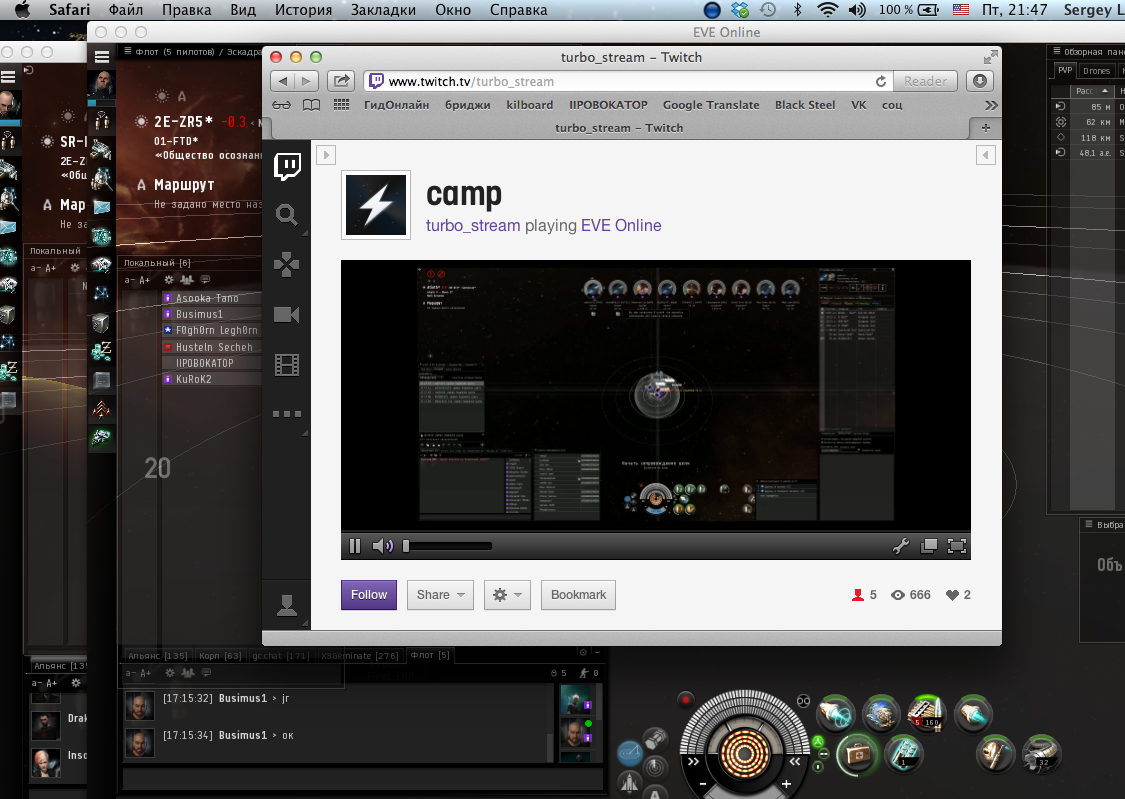1125x799 pixels.
Task: Open Twitch user profile icon in sidebar
Action: pos(287,605)
